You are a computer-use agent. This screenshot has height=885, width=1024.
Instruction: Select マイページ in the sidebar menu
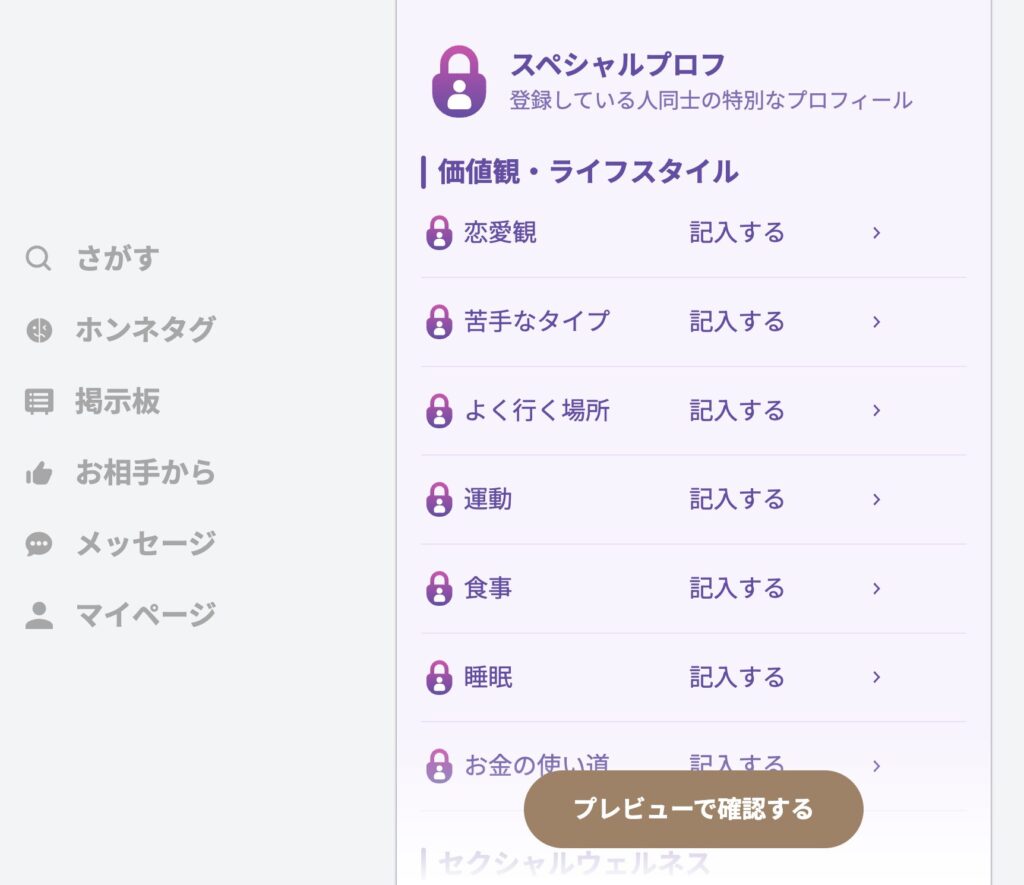[x=146, y=613]
